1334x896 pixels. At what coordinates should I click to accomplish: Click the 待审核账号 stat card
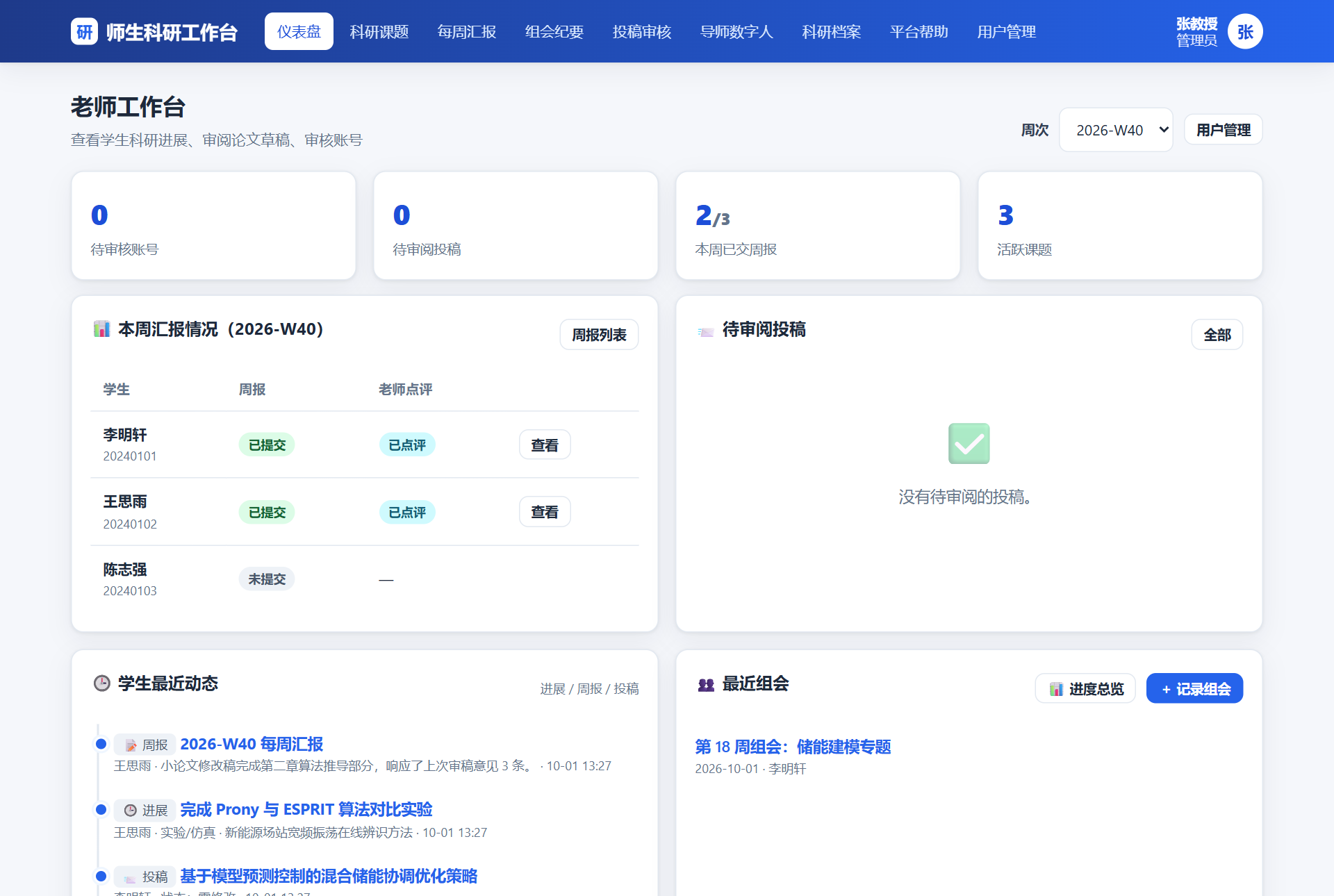tap(213, 226)
